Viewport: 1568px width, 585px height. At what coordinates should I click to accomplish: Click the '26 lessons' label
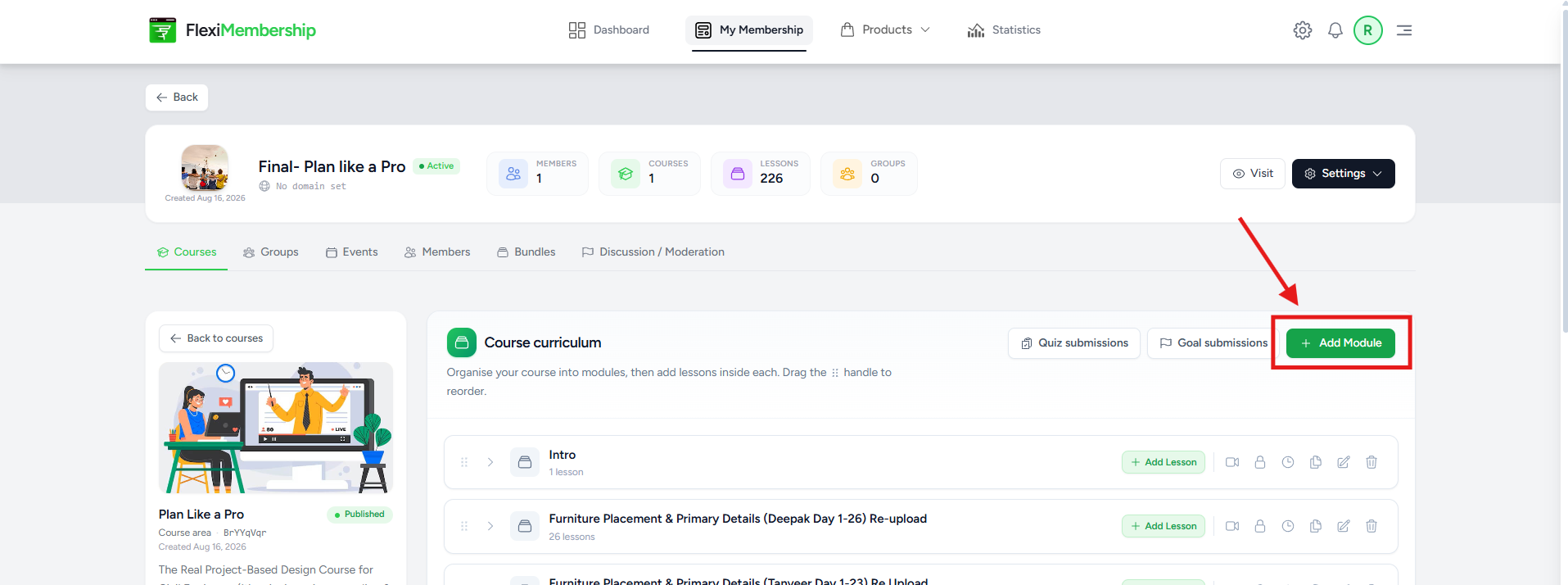(572, 537)
